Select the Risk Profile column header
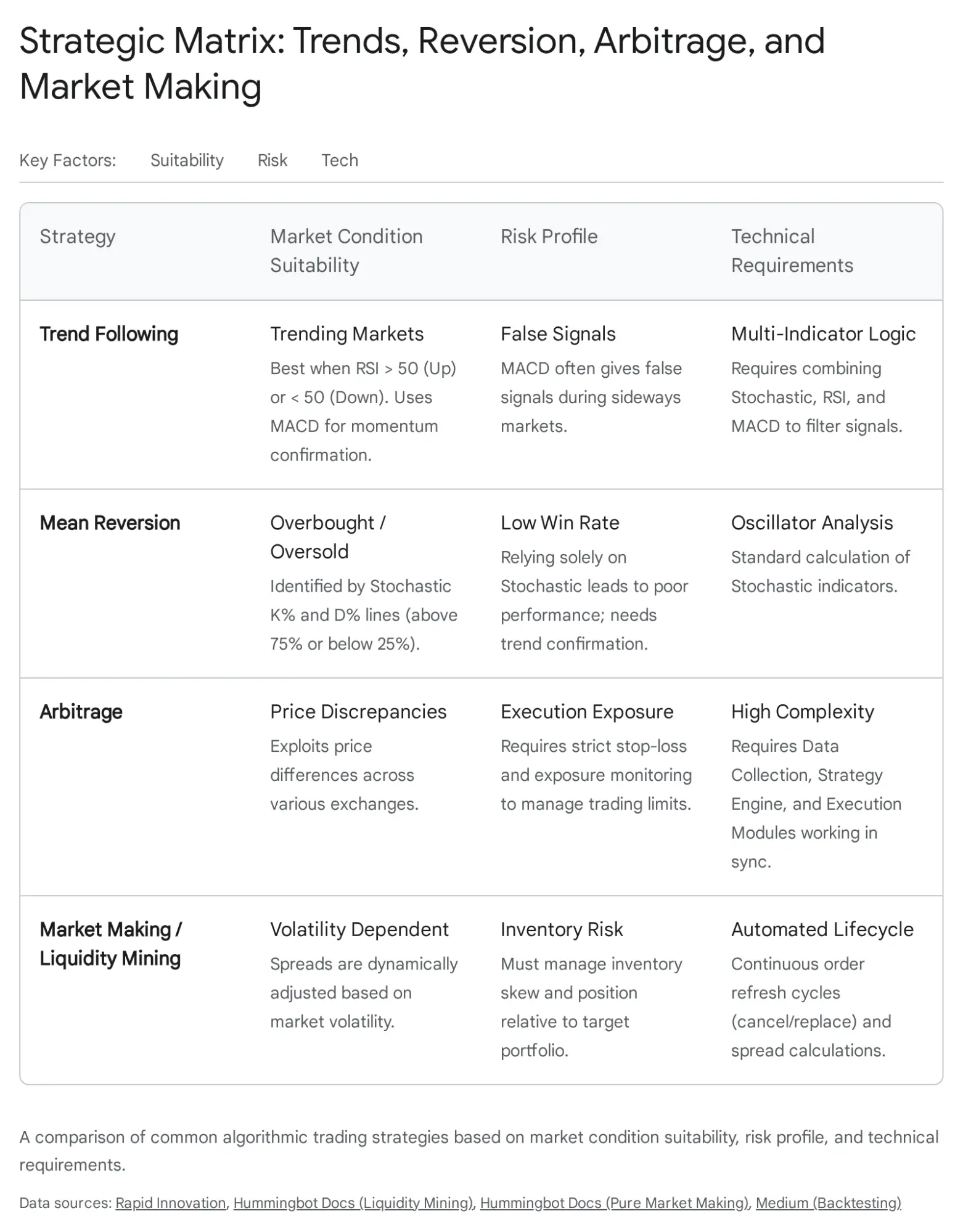Image resolution: width=963 pixels, height=1232 pixels. (x=549, y=237)
